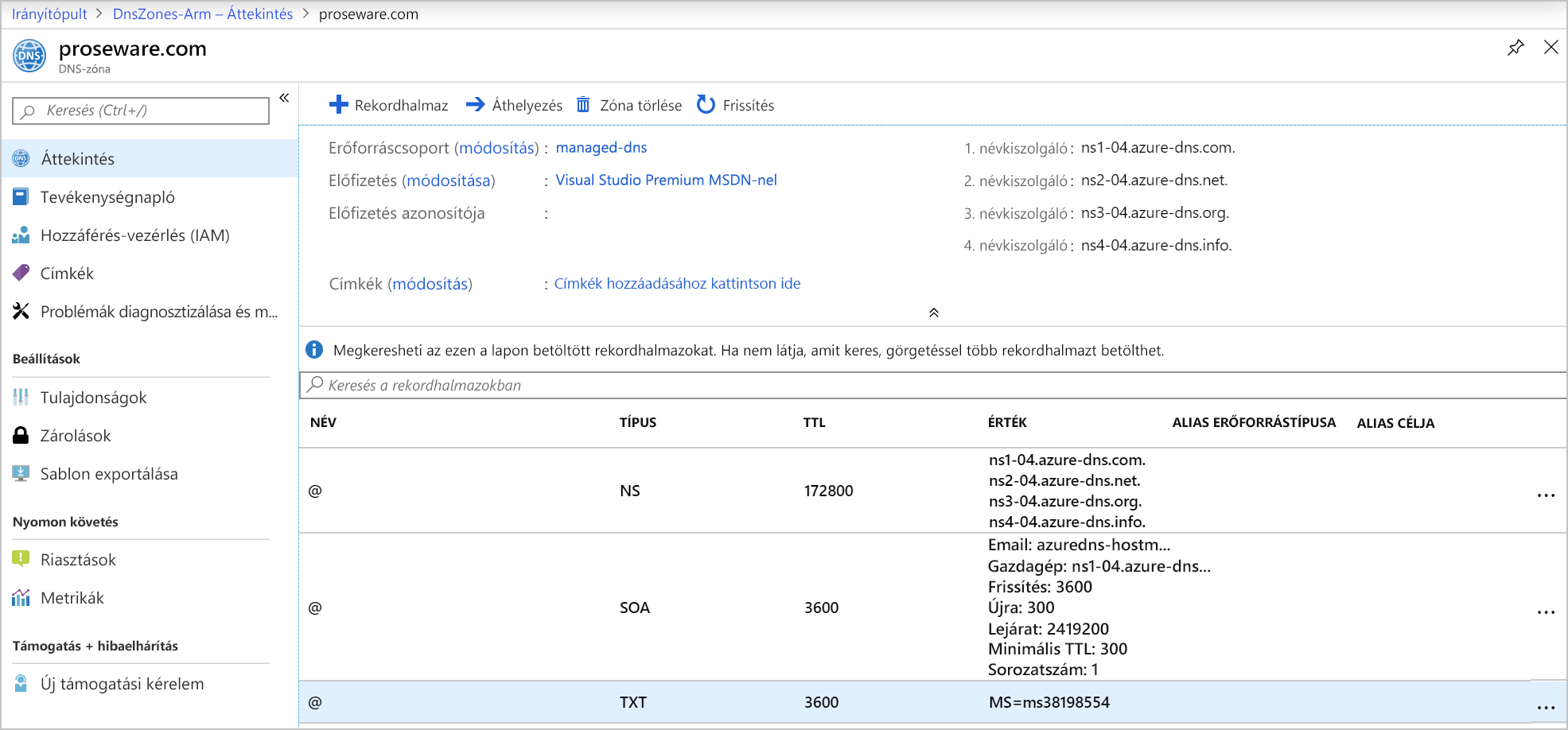
Task: Click módosítás link beside Címkék
Action: pos(430,284)
